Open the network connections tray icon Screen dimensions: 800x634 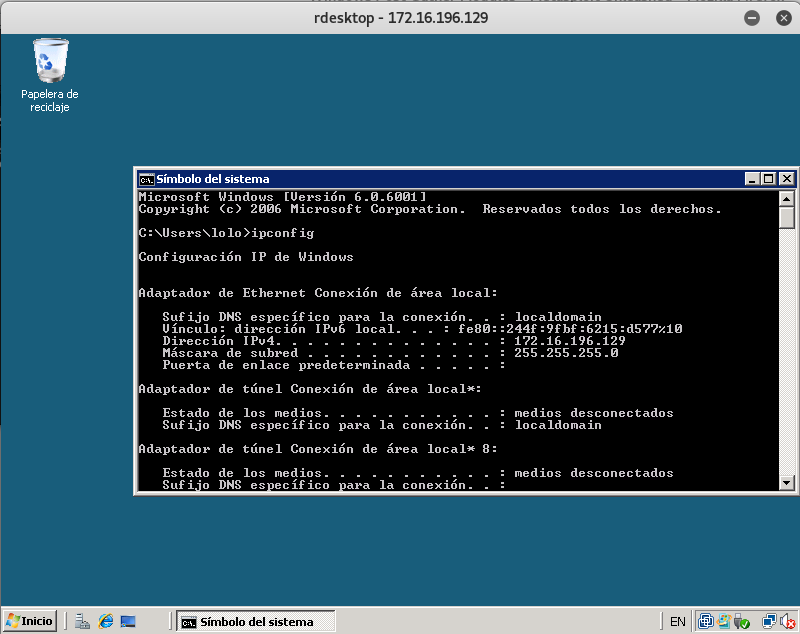769,621
